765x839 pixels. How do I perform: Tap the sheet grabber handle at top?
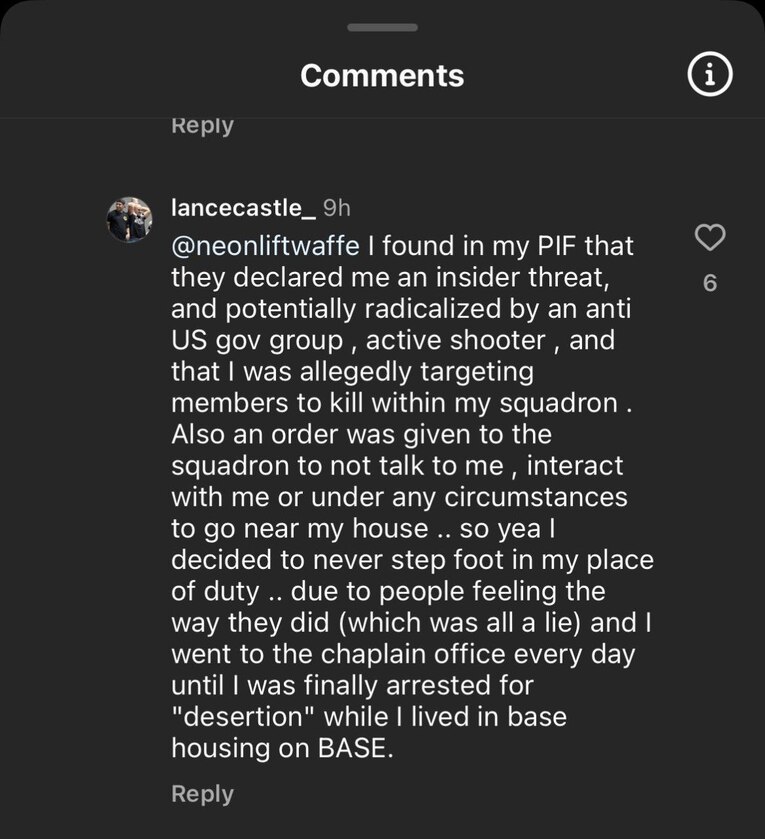click(382, 28)
